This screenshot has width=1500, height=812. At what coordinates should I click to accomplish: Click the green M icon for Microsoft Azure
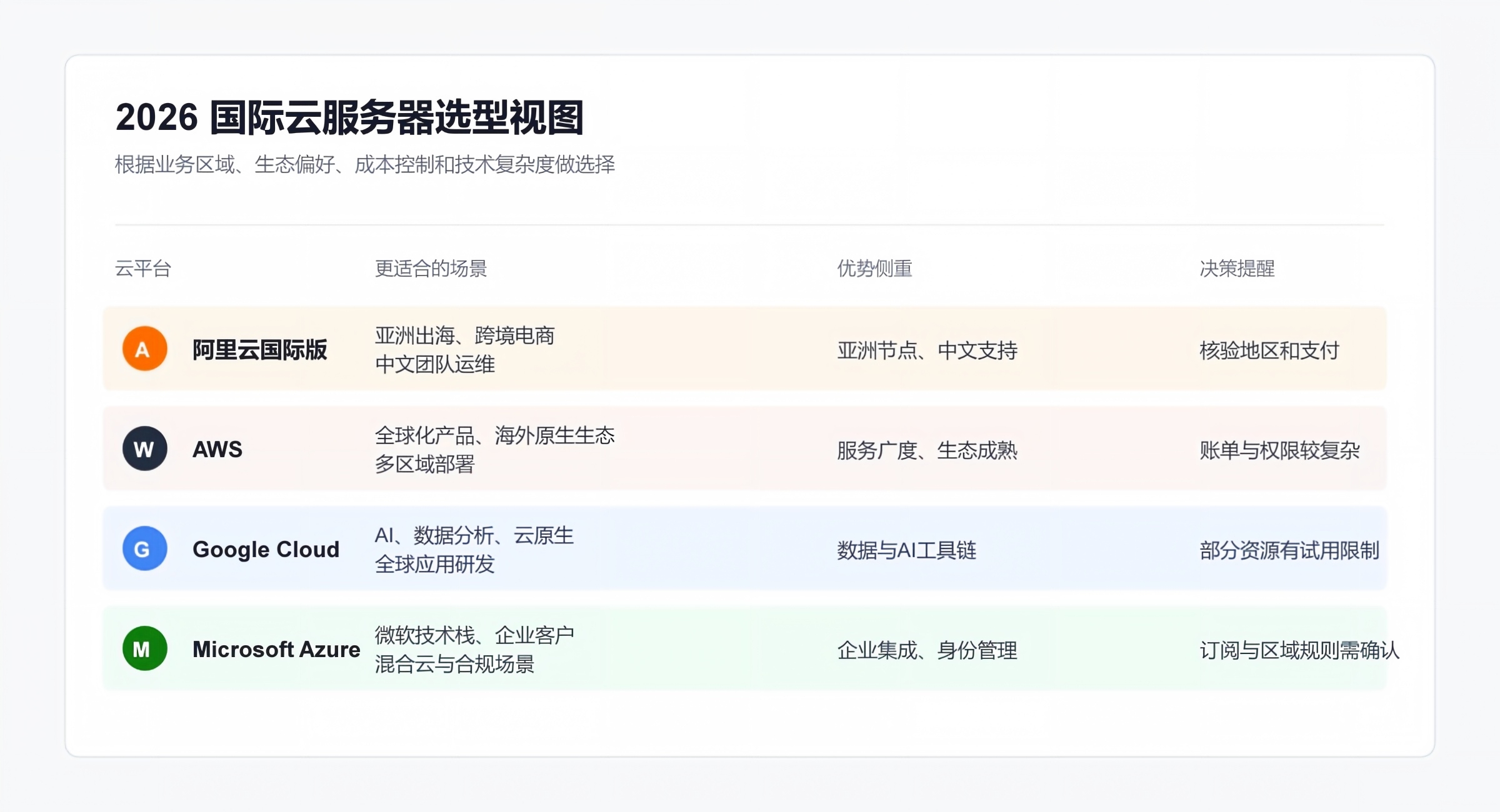coord(144,648)
